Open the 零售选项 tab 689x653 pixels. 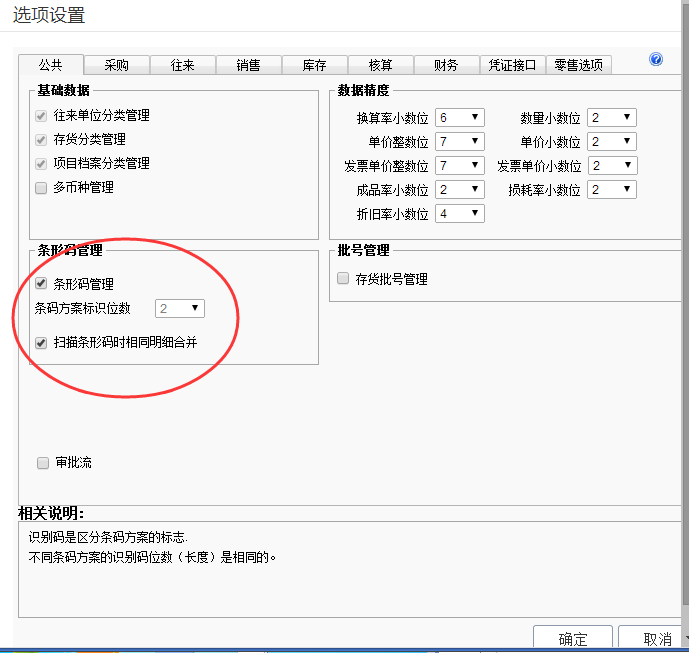pyautogui.click(x=579, y=65)
